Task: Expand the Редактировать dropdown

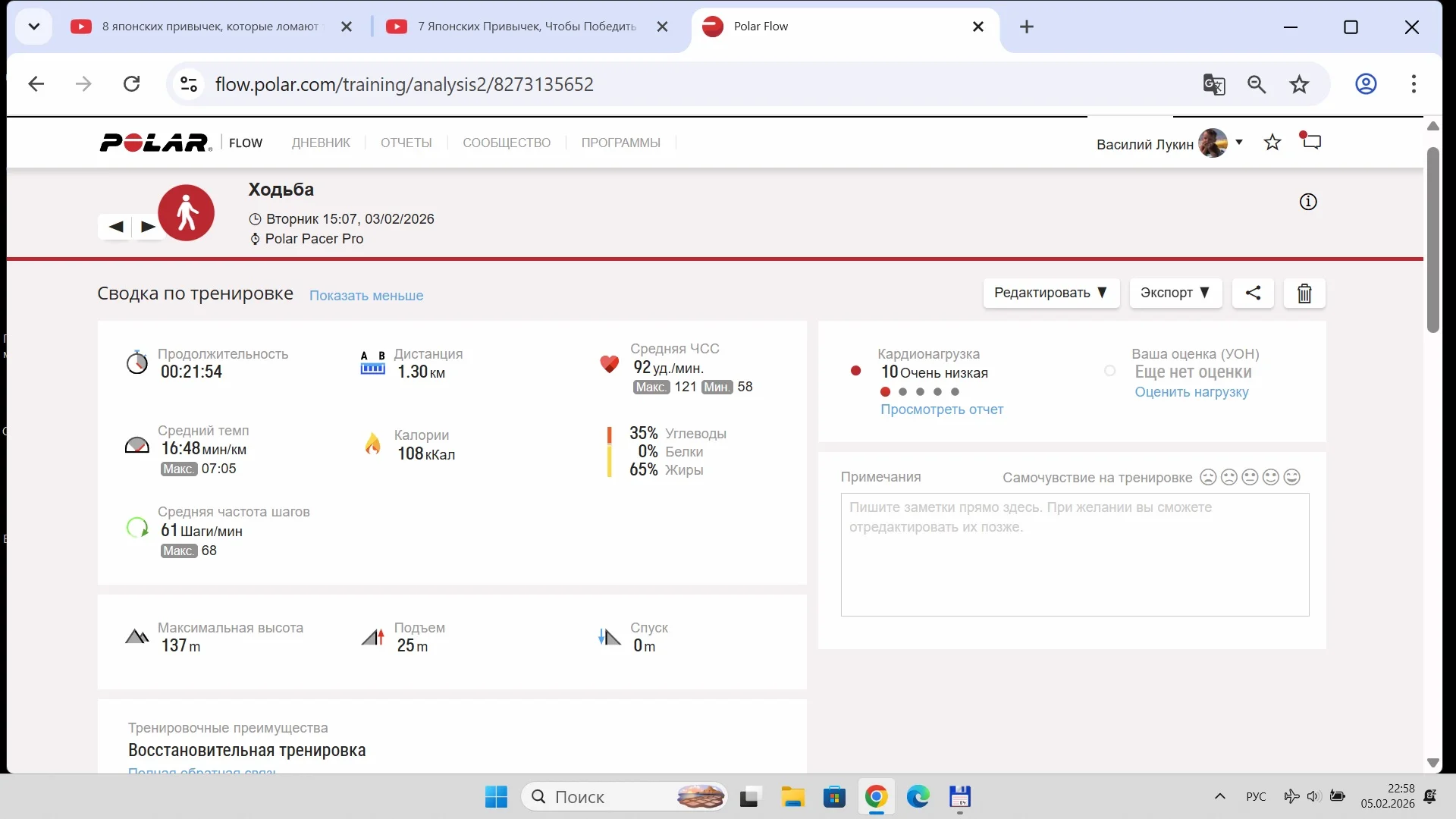Action: 1051,293
